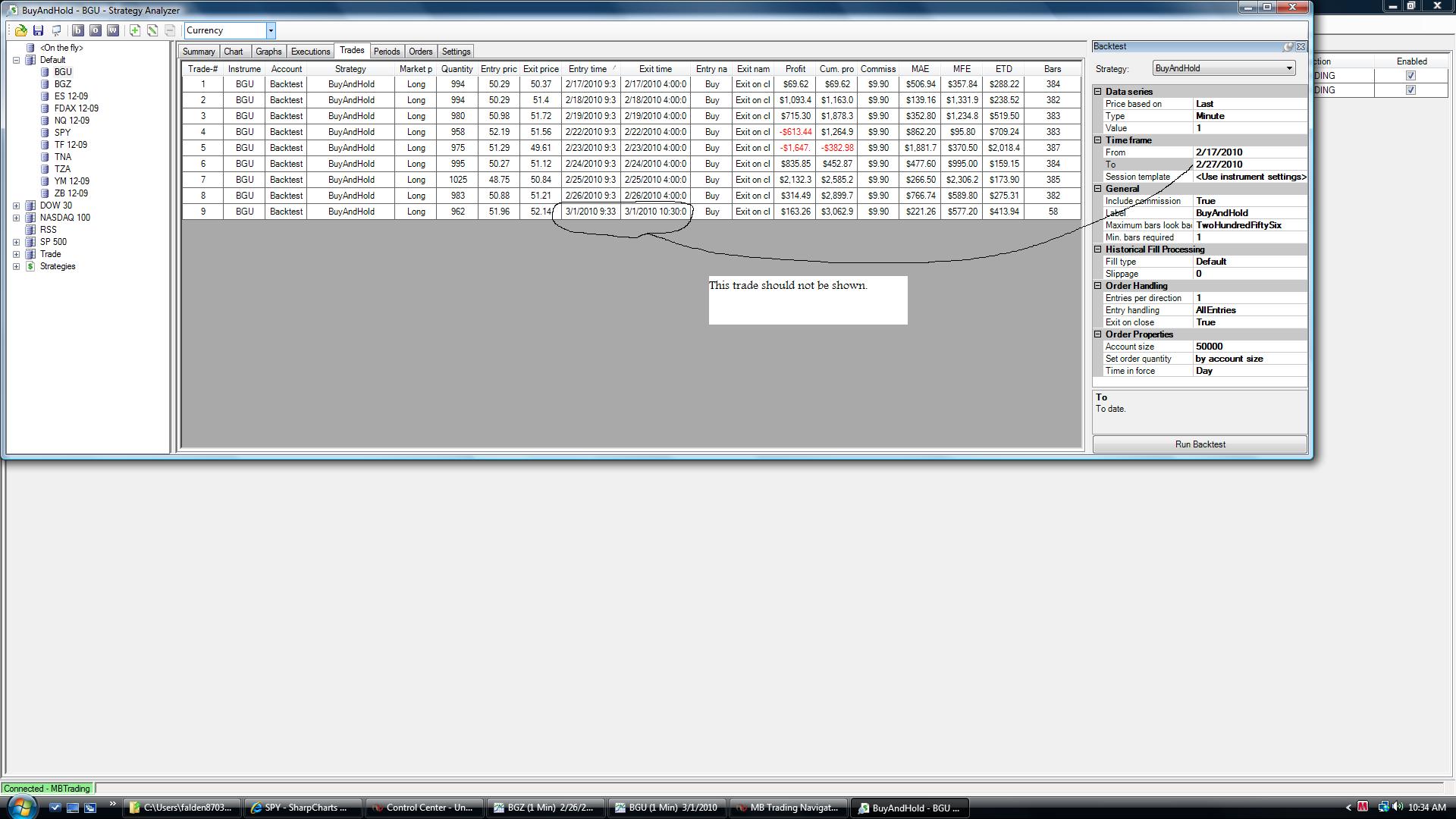This screenshot has width=1456, height=819.
Task: Collapse the Data series property section
Action: pyautogui.click(x=1097, y=92)
